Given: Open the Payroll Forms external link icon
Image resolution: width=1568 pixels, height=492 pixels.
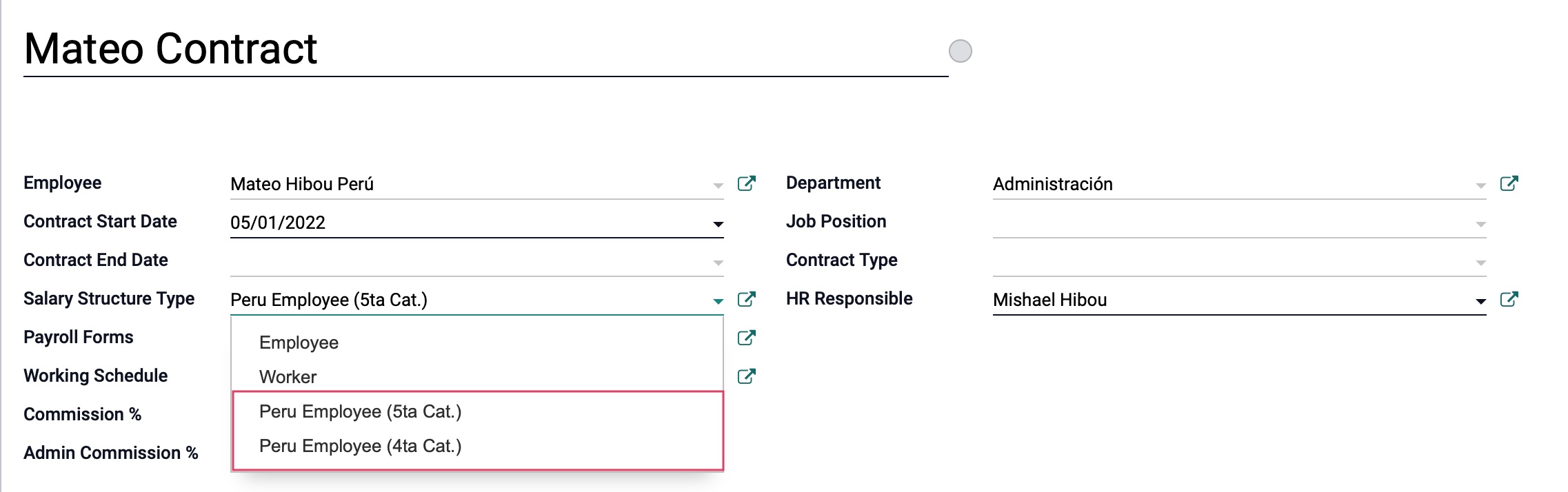Looking at the screenshot, I should click(747, 338).
